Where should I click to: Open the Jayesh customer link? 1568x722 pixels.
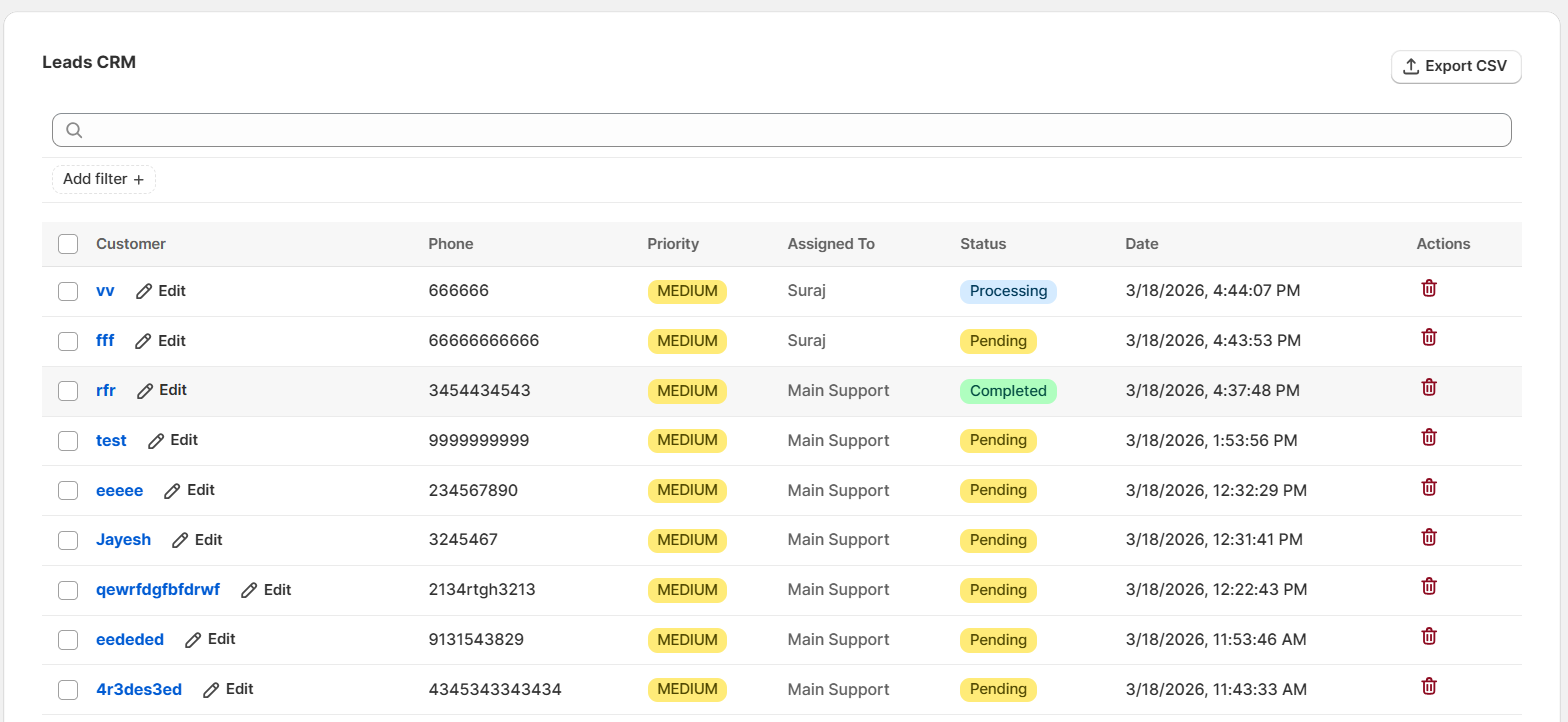pos(123,539)
